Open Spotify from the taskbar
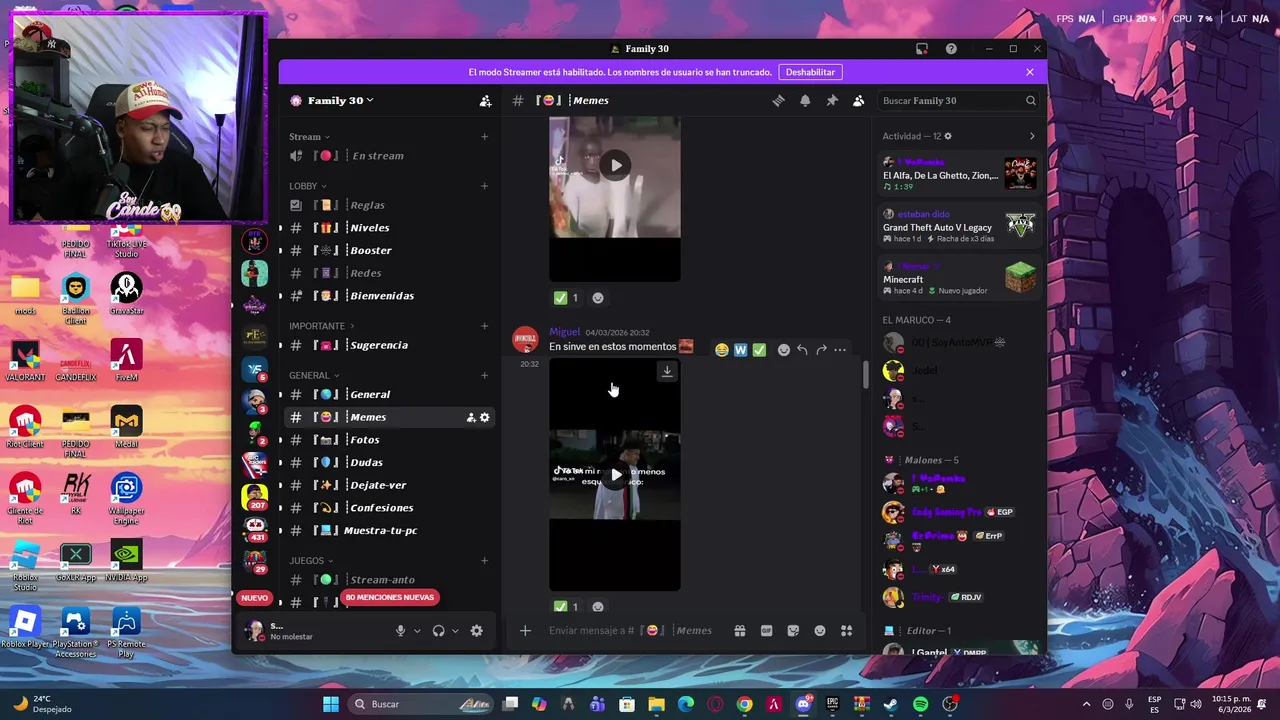Screen dimensions: 1280x720 [x=920, y=704]
